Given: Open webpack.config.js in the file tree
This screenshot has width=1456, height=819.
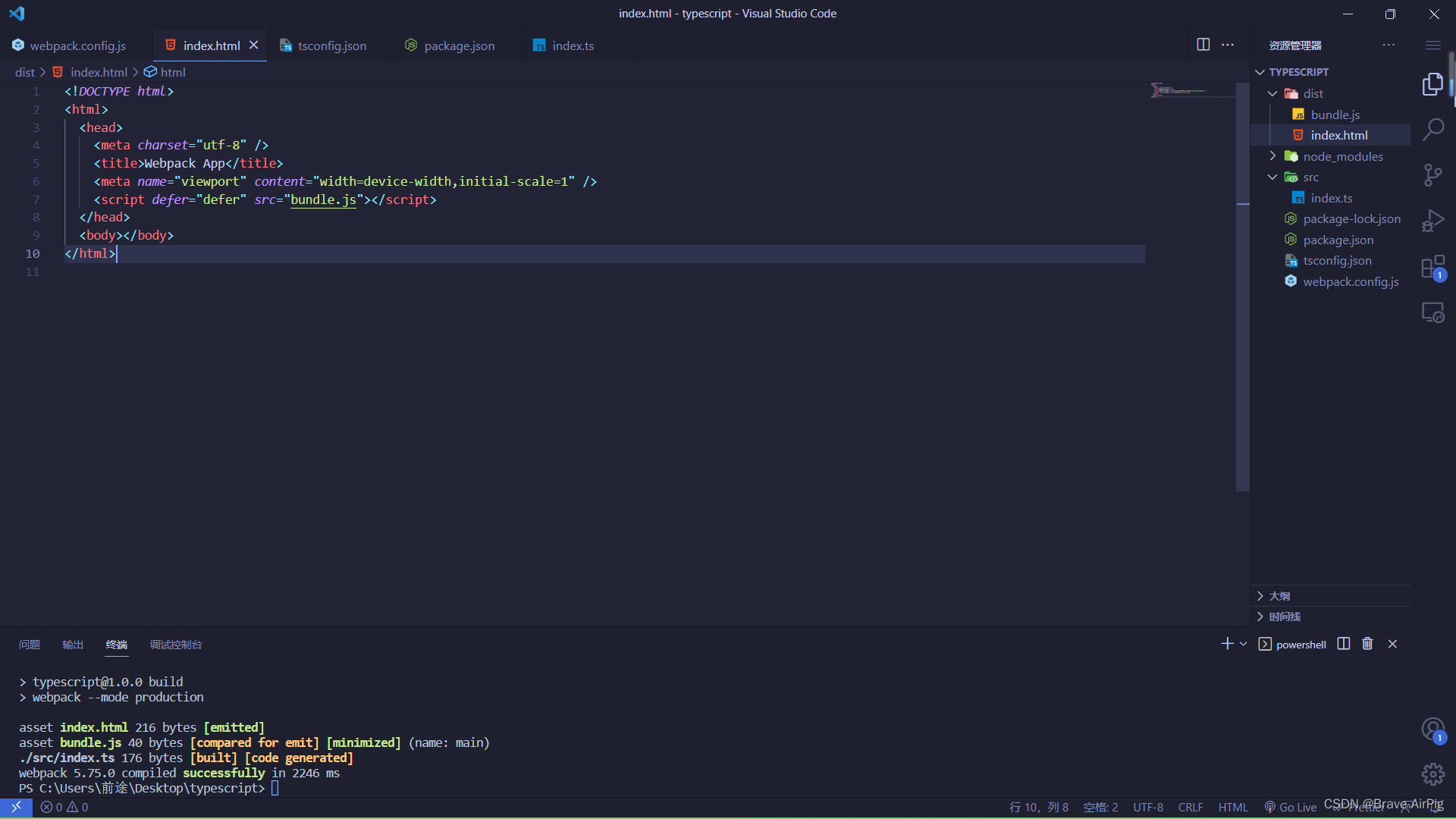Looking at the screenshot, I should coord(1331,281).
